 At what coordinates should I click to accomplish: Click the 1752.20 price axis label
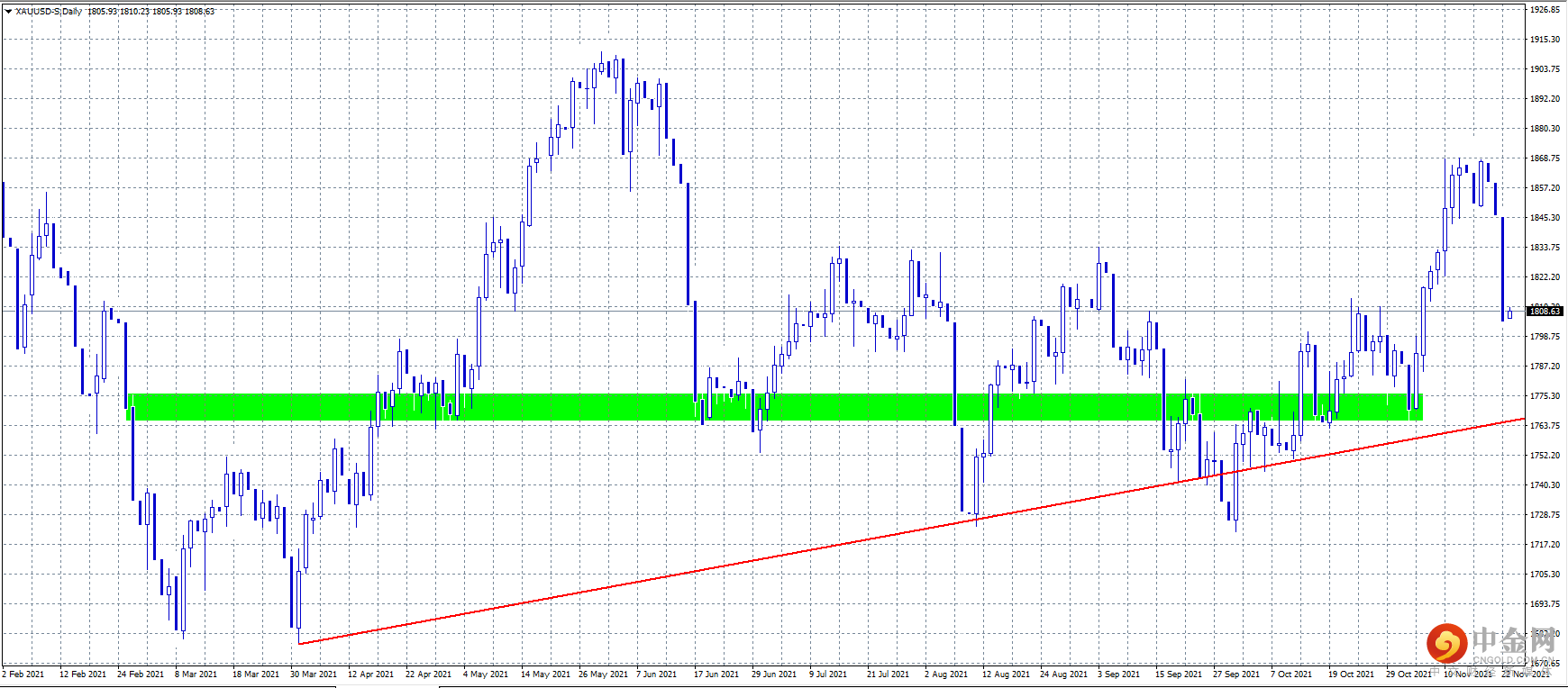(x=1545, y=456)
